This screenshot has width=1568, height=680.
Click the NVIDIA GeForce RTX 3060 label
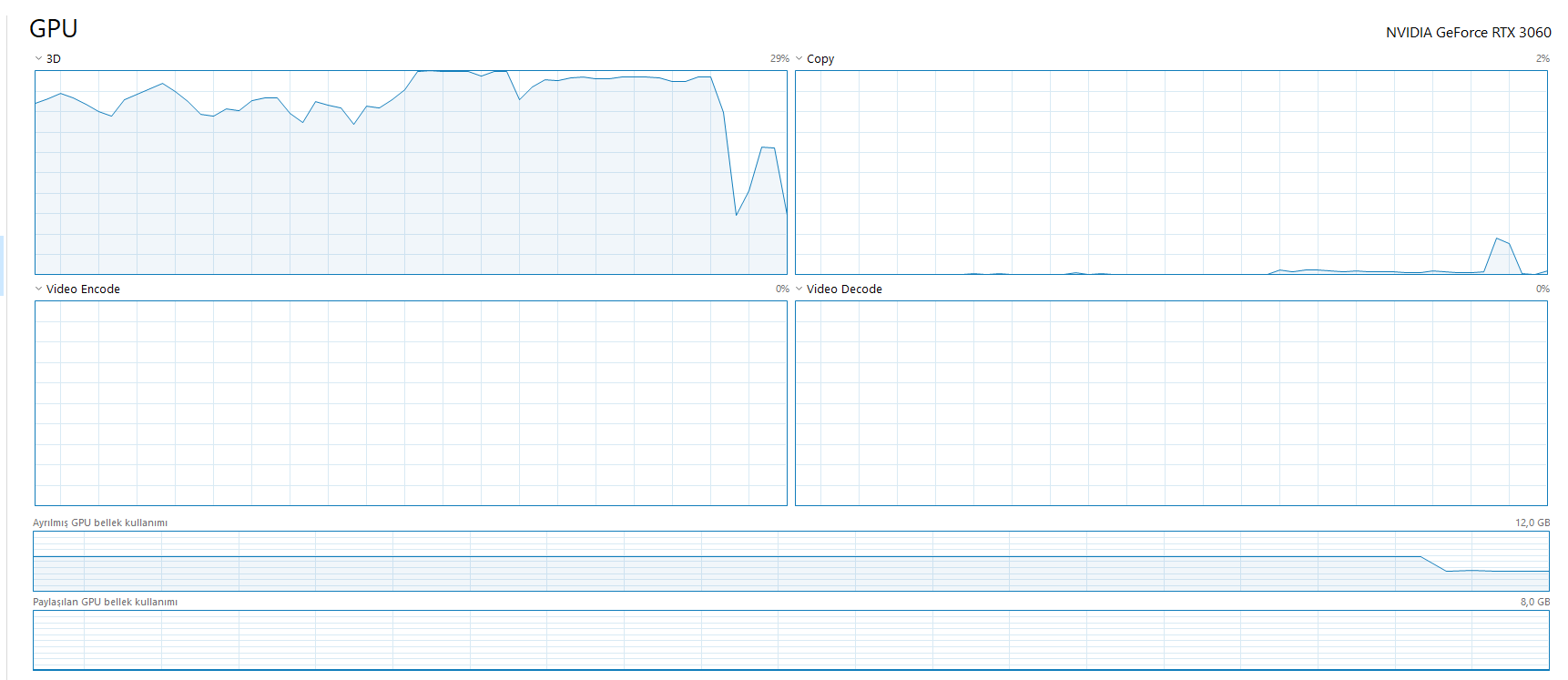point(1469,33)
